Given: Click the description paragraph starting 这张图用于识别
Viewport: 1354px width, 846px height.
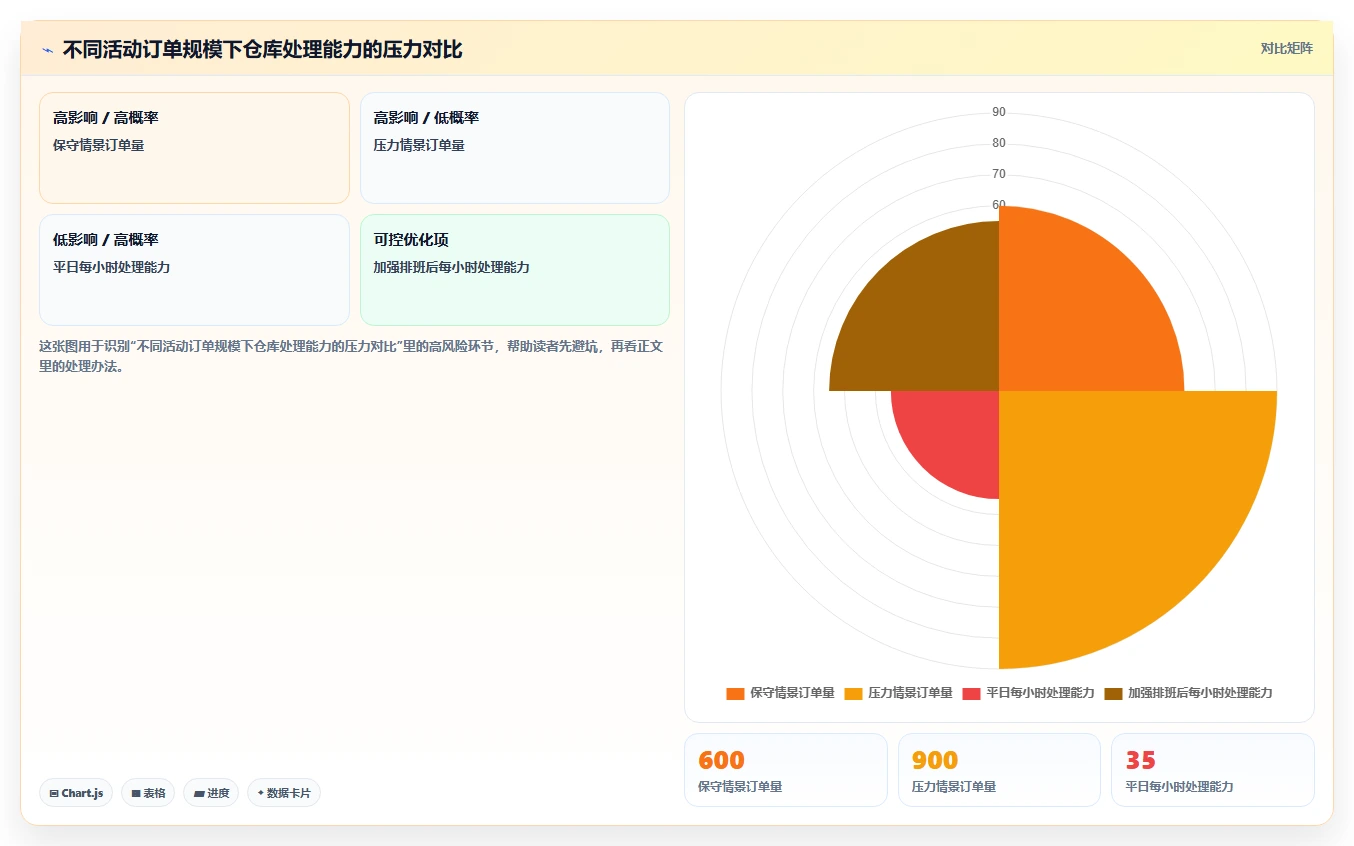Looking at the screenshot, I should (x=351, y=356).
